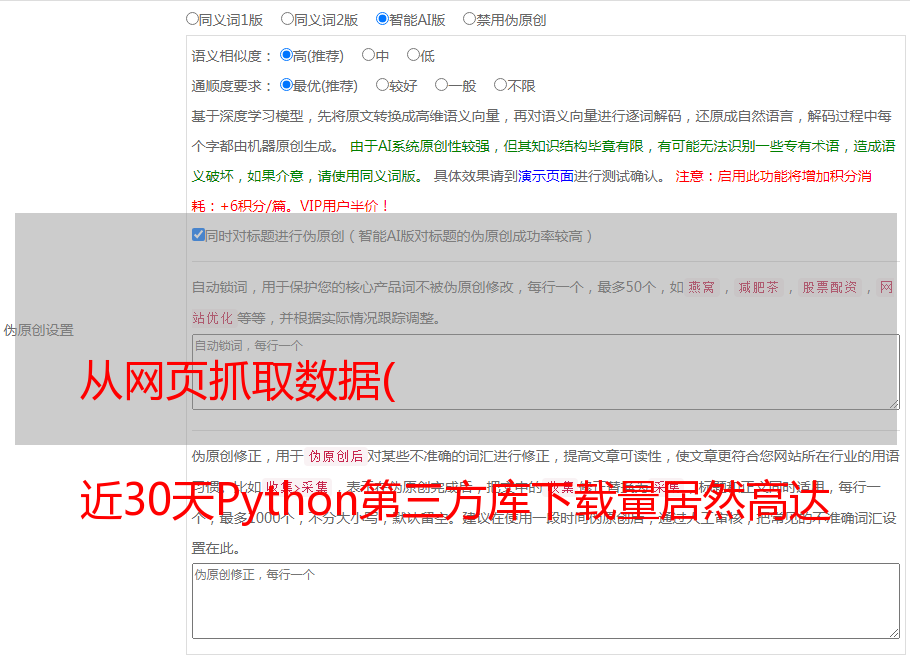
Task: Set 通顺度要求 to 较好
Action: [x=382, y=85]
